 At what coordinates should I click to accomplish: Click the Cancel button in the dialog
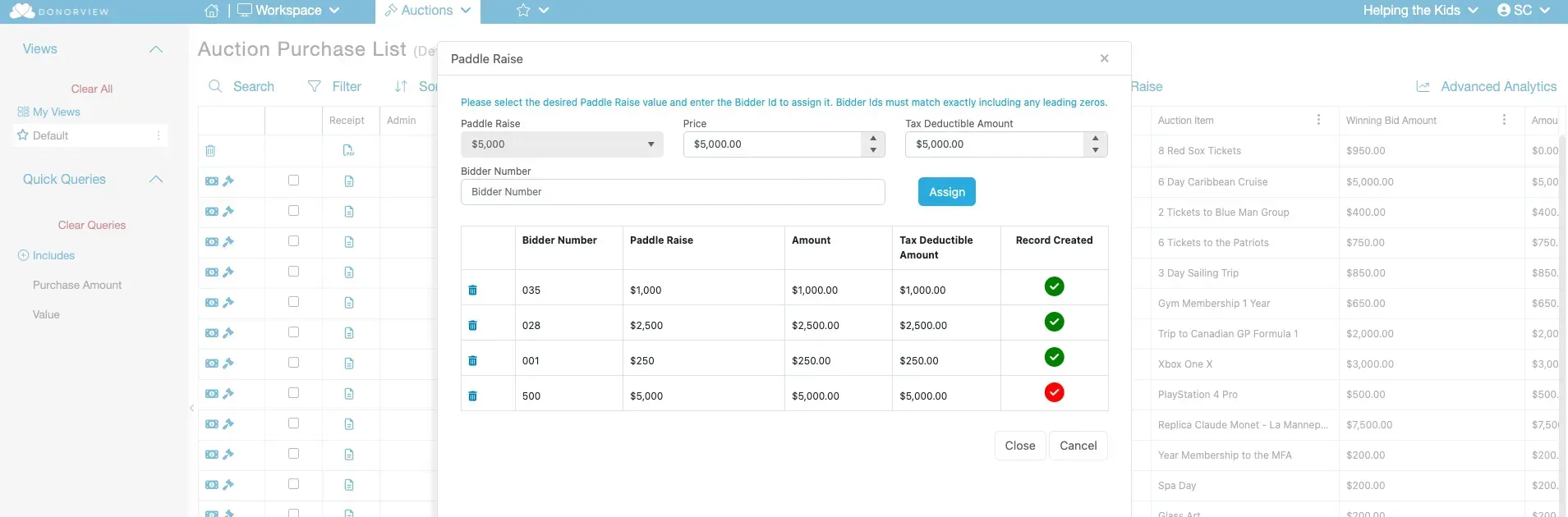pos(1078,446)
